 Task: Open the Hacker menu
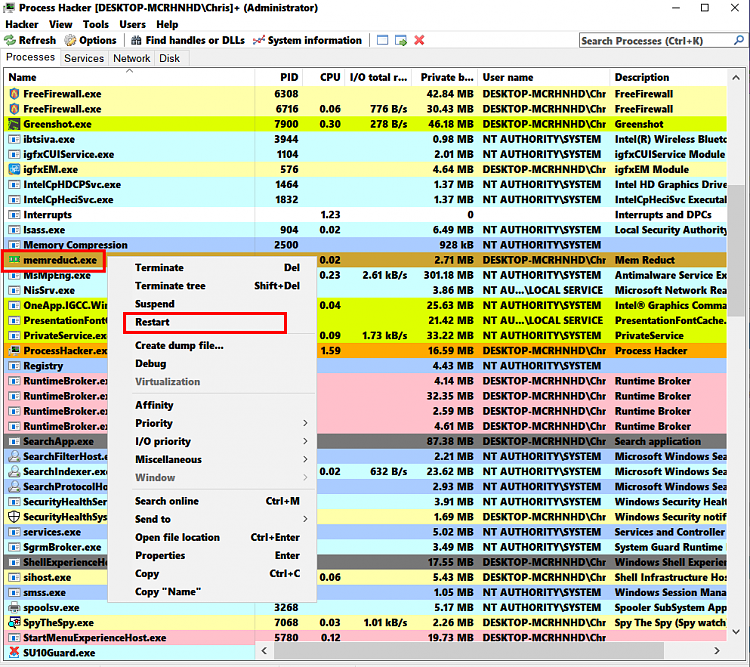click(22, 24)
